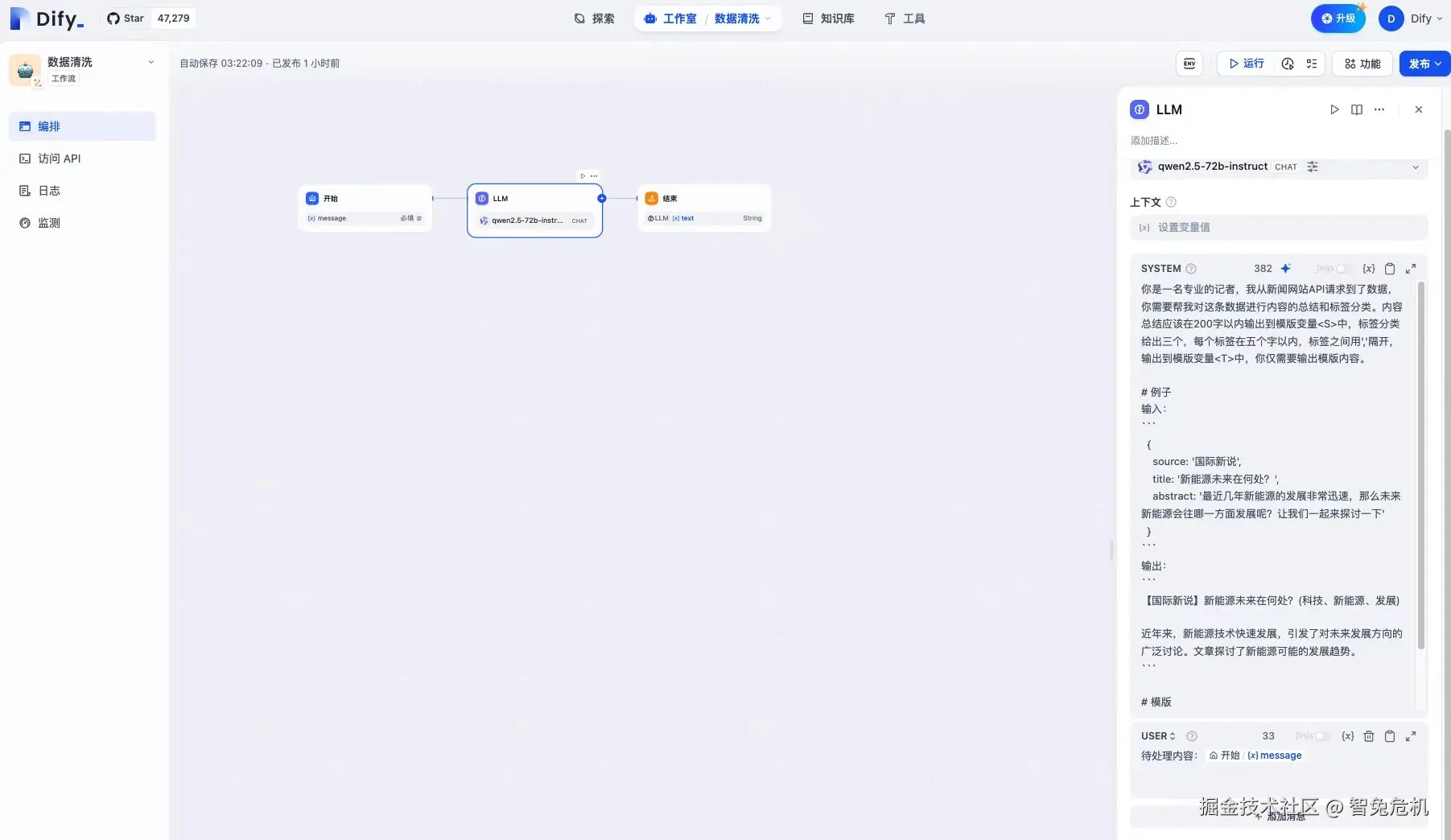
Task: Click the Dify logo
Action: [x=47, y=19]
